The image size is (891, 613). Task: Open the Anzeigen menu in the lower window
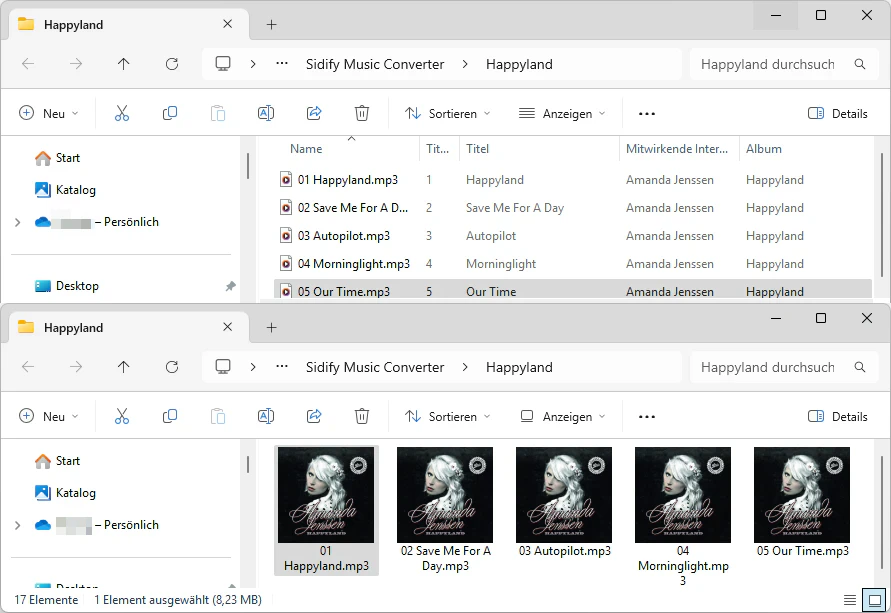562,416
